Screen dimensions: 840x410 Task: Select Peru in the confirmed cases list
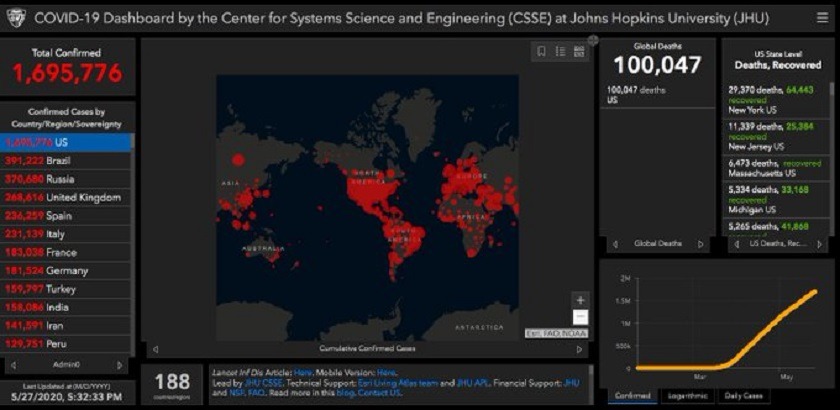point(66,344)
